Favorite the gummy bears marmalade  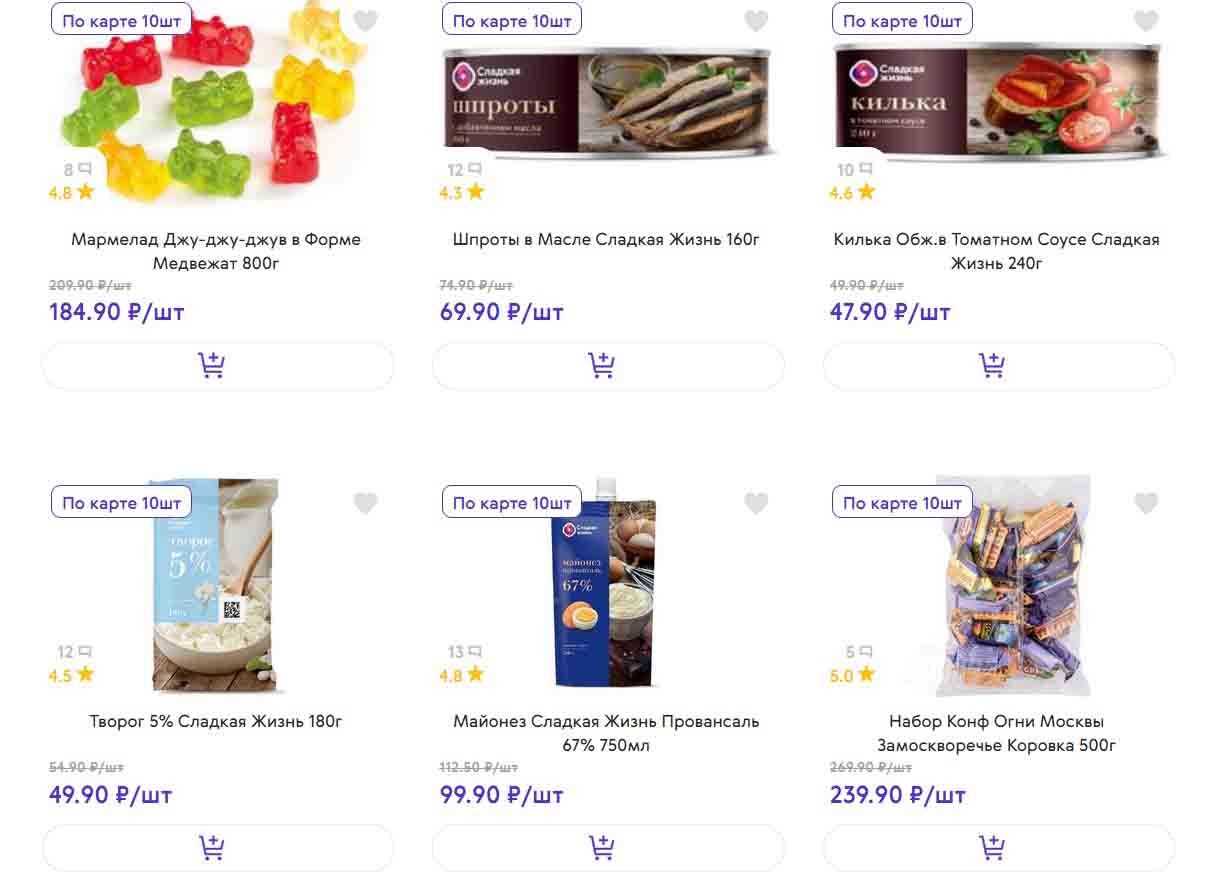[366, 21]
